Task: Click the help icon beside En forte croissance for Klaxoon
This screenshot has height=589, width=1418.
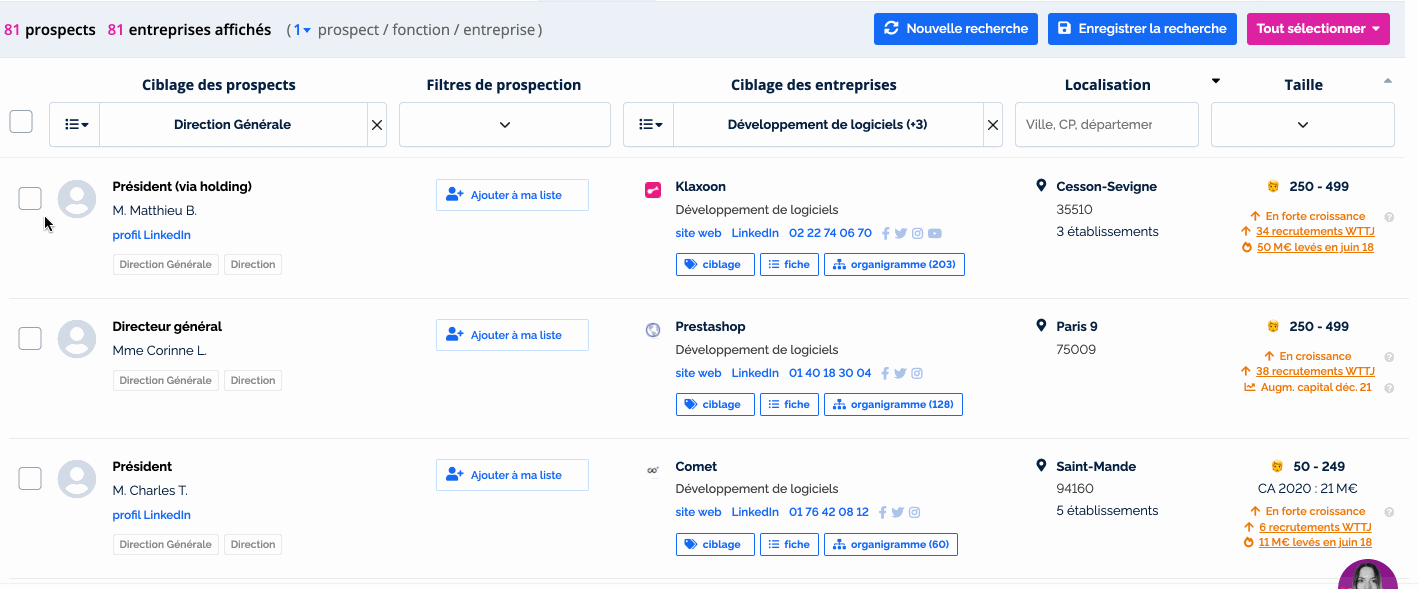Action: tap(1389, 217)
